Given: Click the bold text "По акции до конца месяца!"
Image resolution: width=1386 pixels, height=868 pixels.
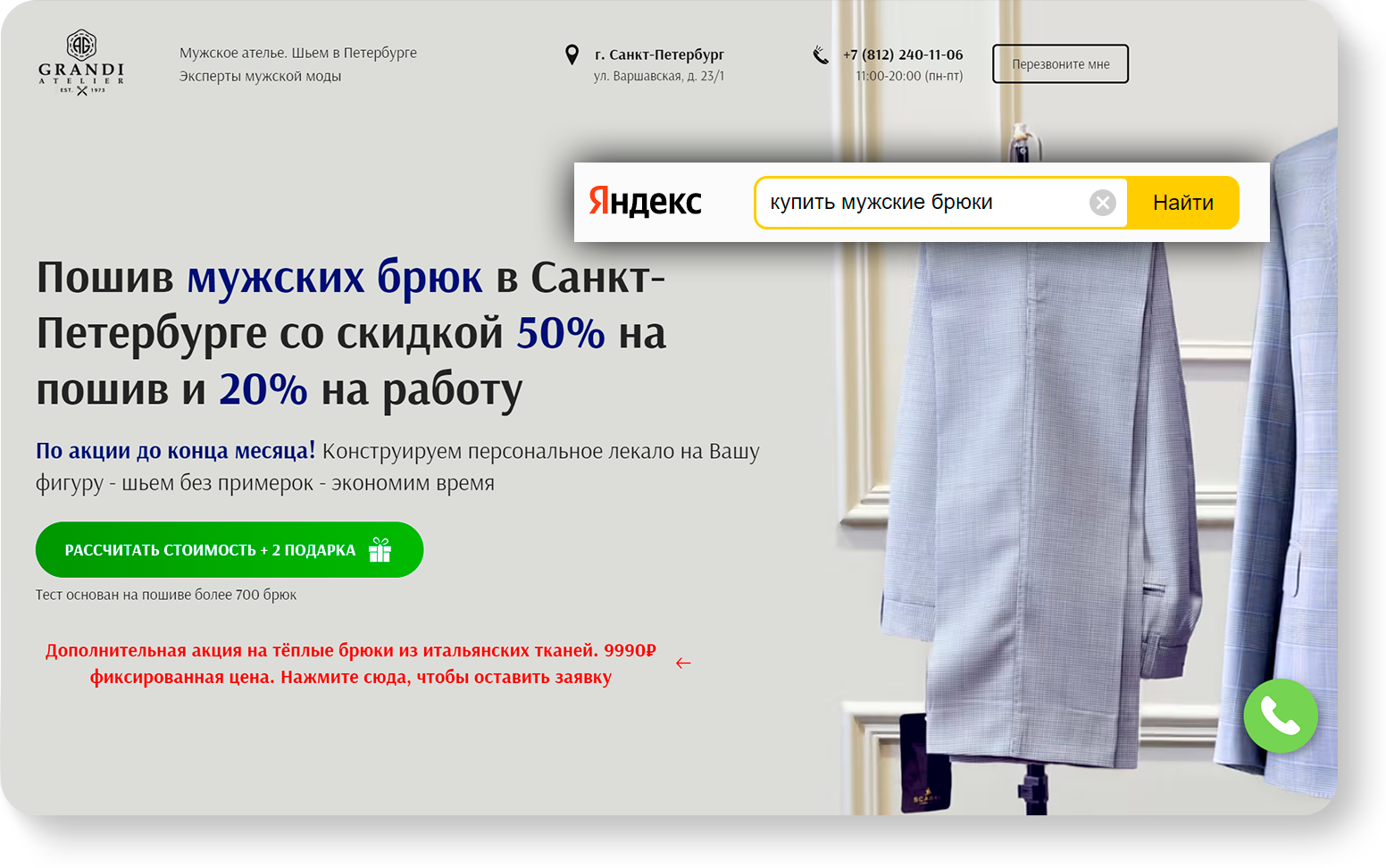Looking at the screenshot, I should [x=175, y=451].
